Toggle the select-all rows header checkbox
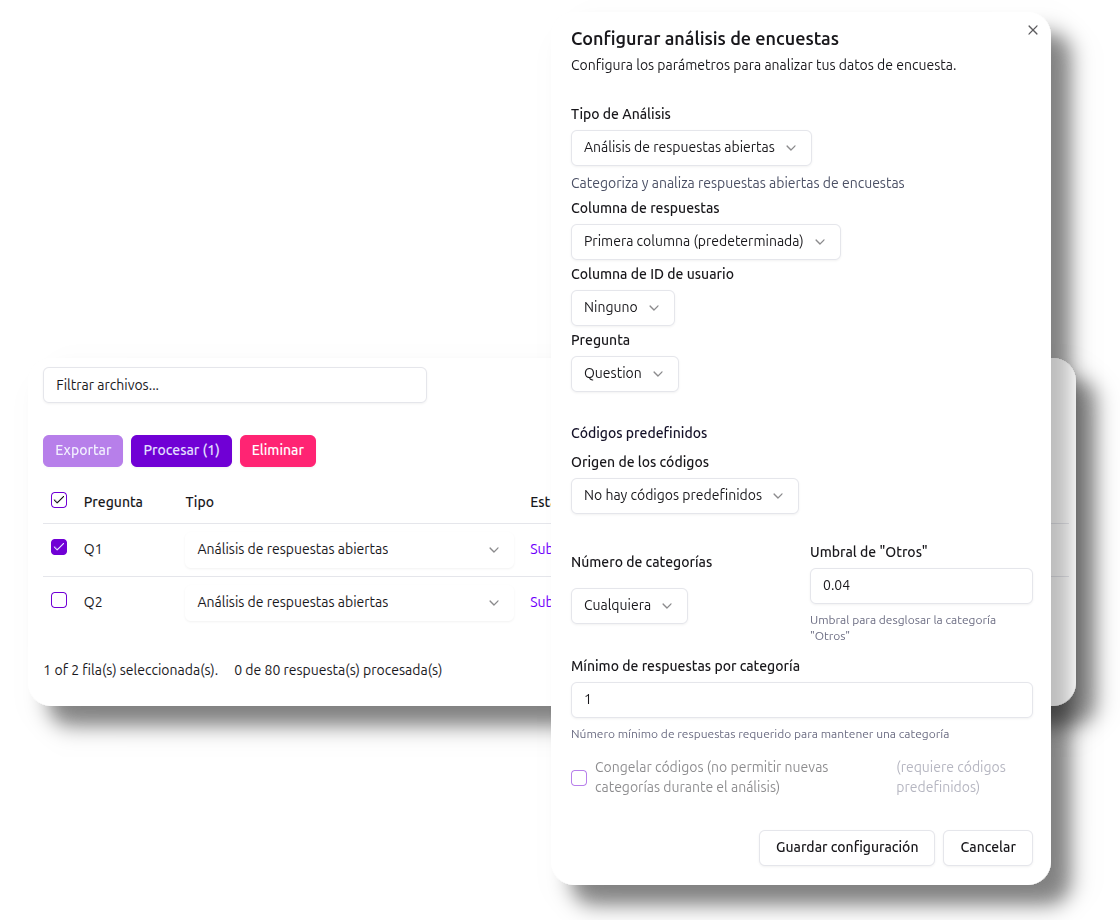This screenshot has width=1120, height=920. pos(59,501)
